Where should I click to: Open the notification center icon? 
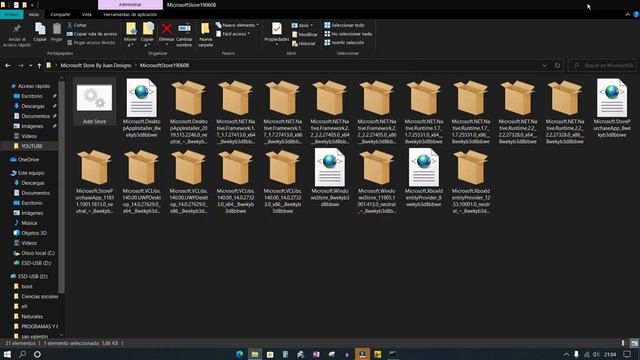click(627, 354)
